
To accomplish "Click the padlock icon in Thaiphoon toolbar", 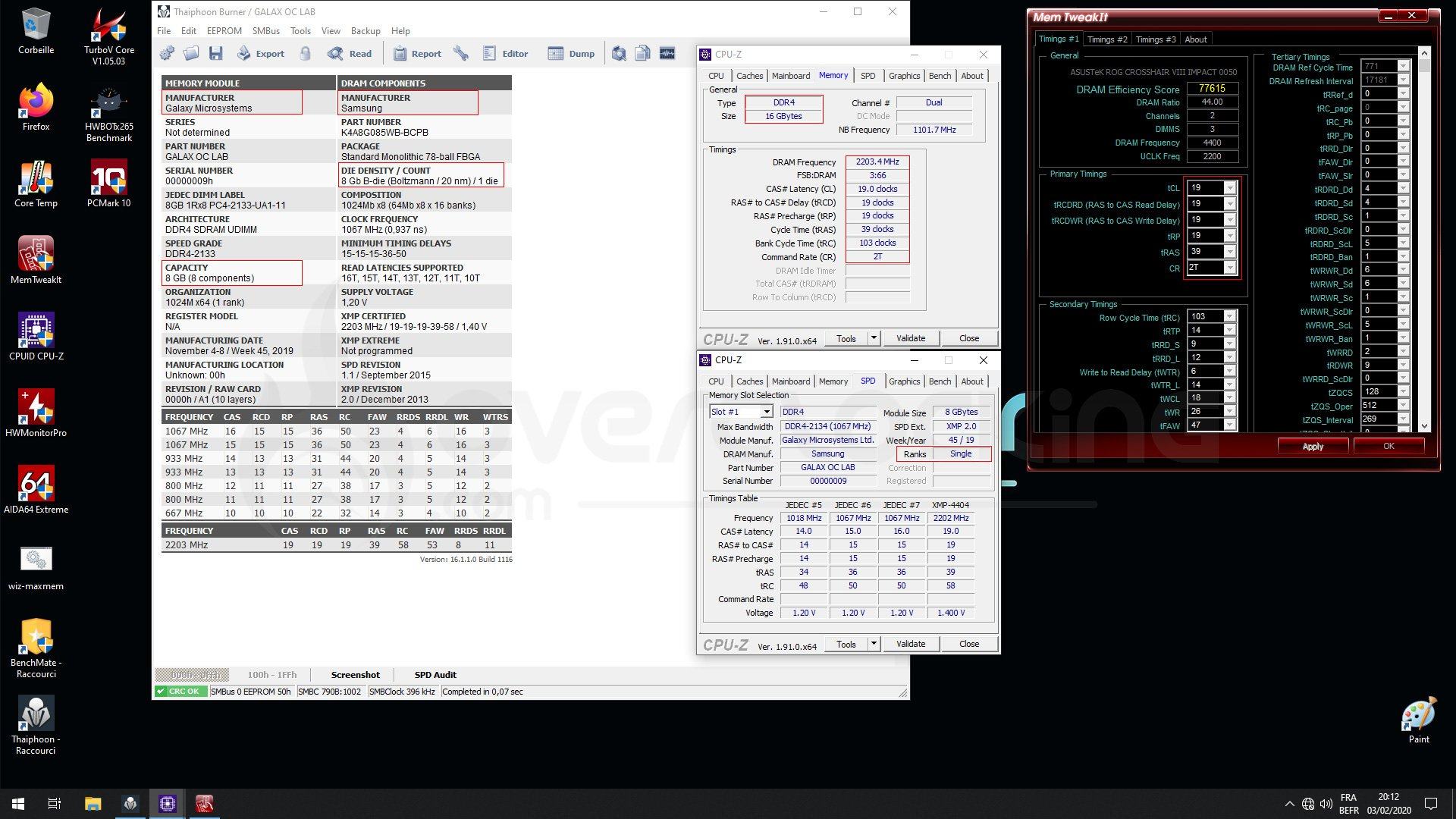I will tap(305, 53).
